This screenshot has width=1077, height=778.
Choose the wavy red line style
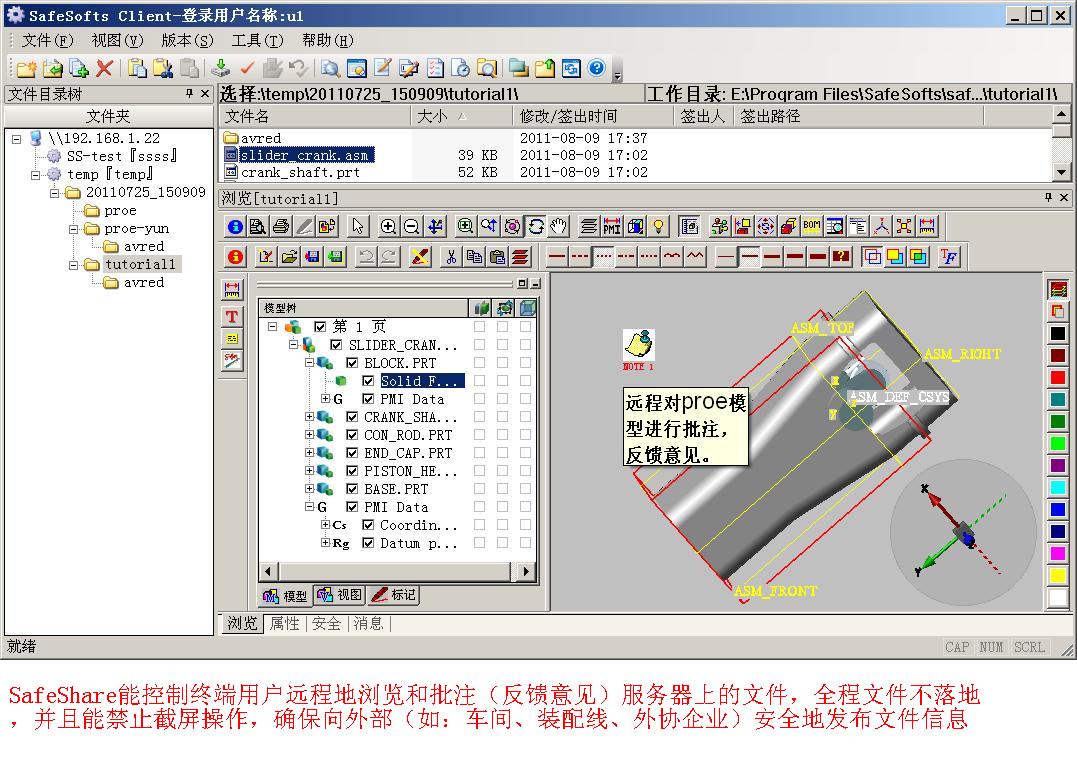coord(672,257)
